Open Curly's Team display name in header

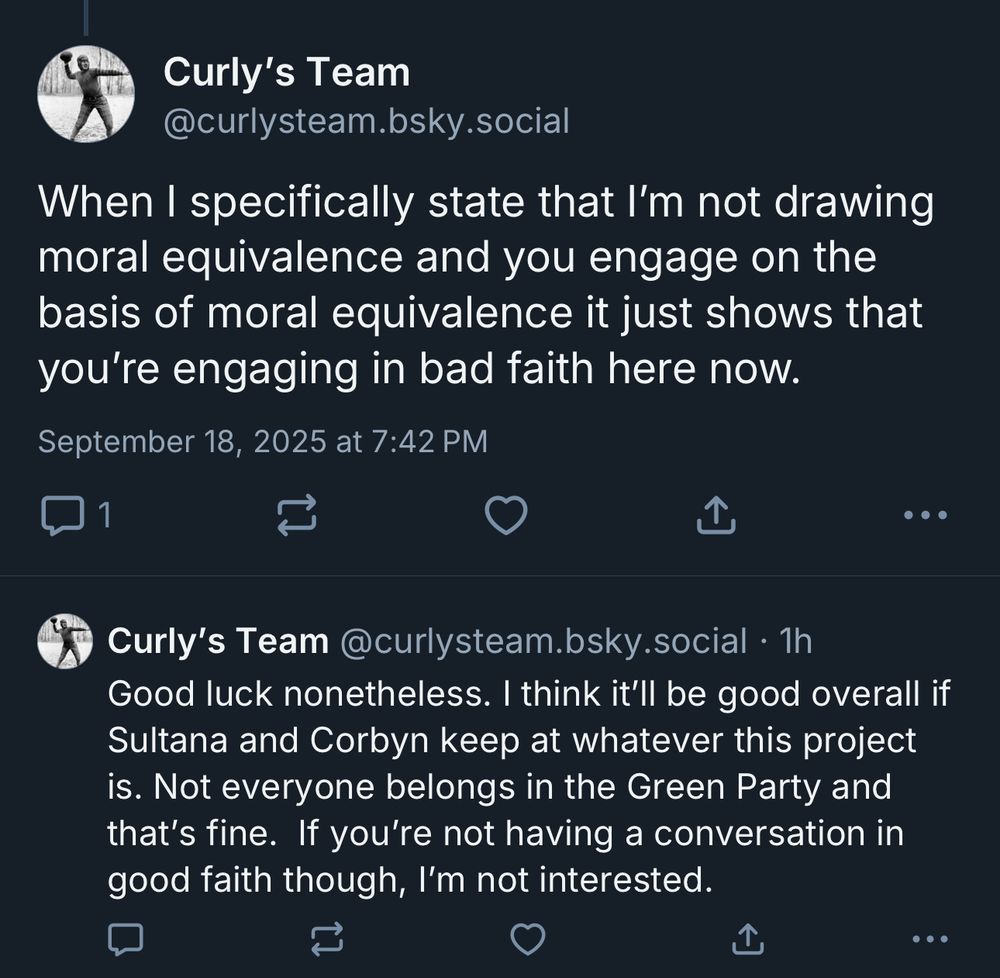[x=286, y=73]
